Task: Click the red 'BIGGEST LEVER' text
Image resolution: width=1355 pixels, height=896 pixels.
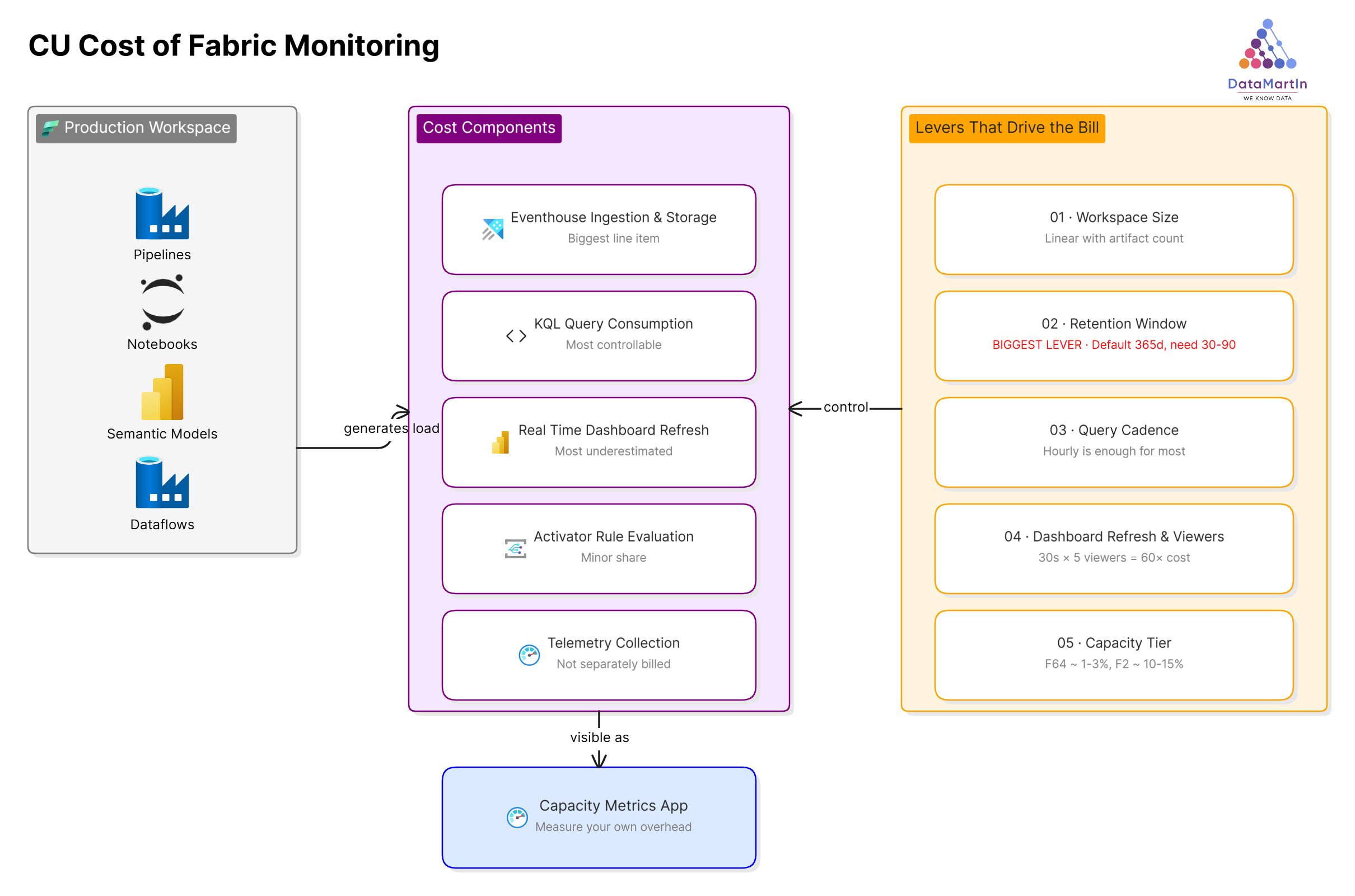Action: click(x=1037, y=345)
